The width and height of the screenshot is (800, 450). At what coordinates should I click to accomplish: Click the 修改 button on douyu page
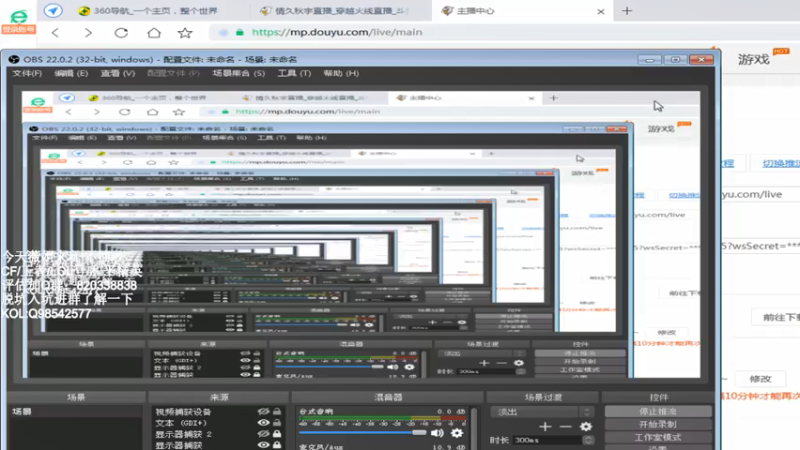pyautogui.click(x=760, y=379)
